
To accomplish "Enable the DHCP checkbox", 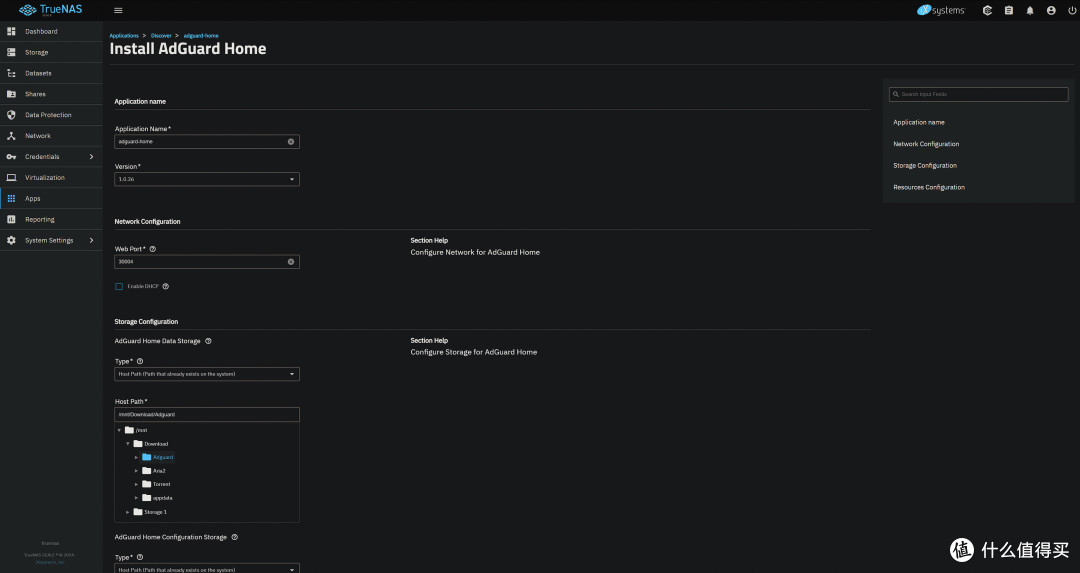I will pyautogui.click(x=119, y=286).
